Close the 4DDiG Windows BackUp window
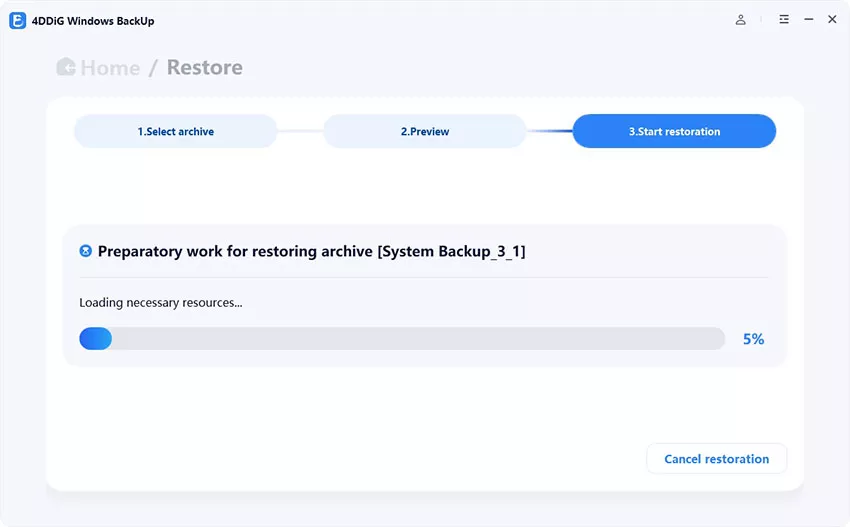This screenshot has width=850, height=527. [x=832, y=20]
